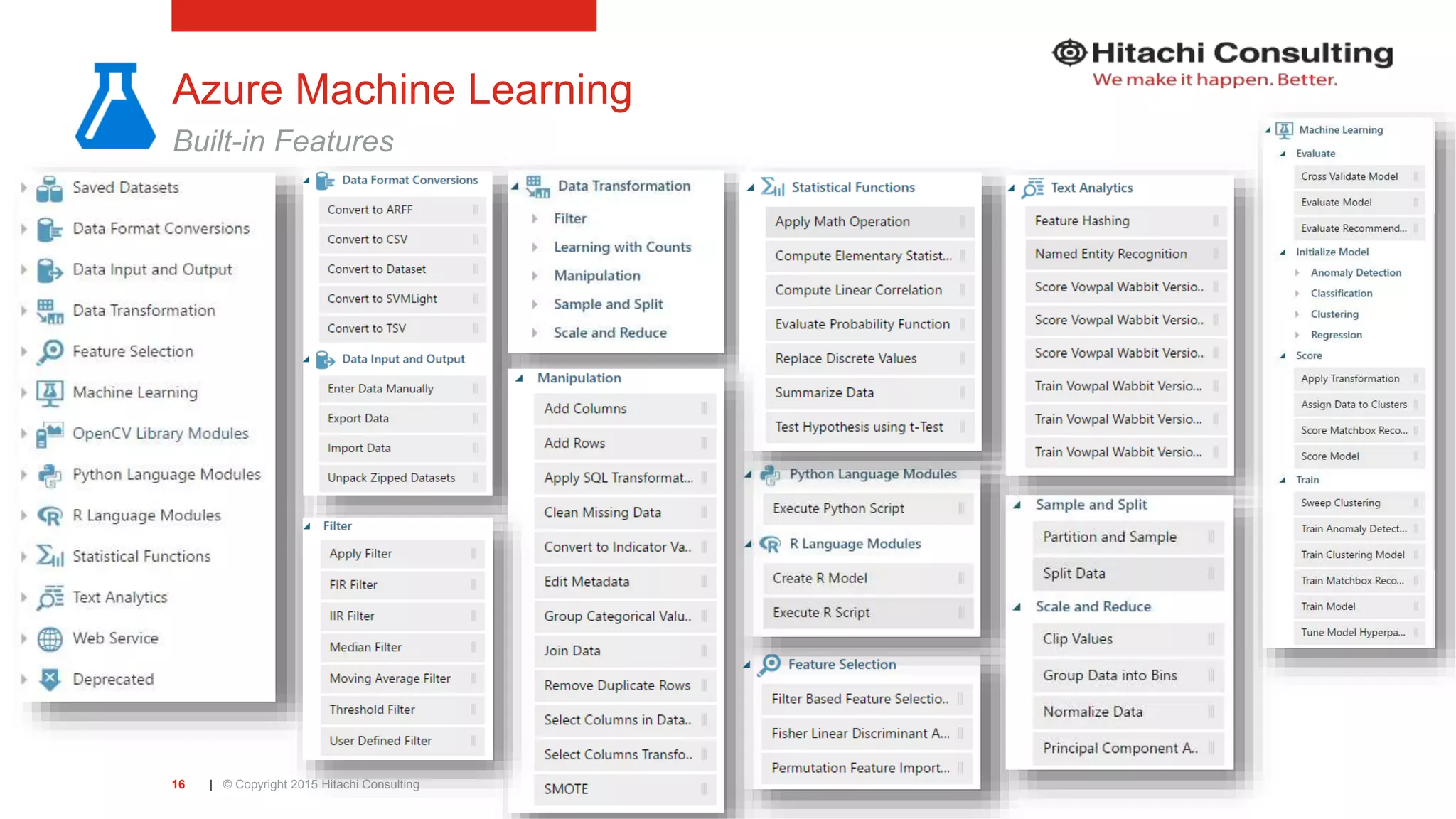Select Train Clustering Model module
Image resolution: width=1456 pixels, height=819 pixels.
pos(1359,555)
